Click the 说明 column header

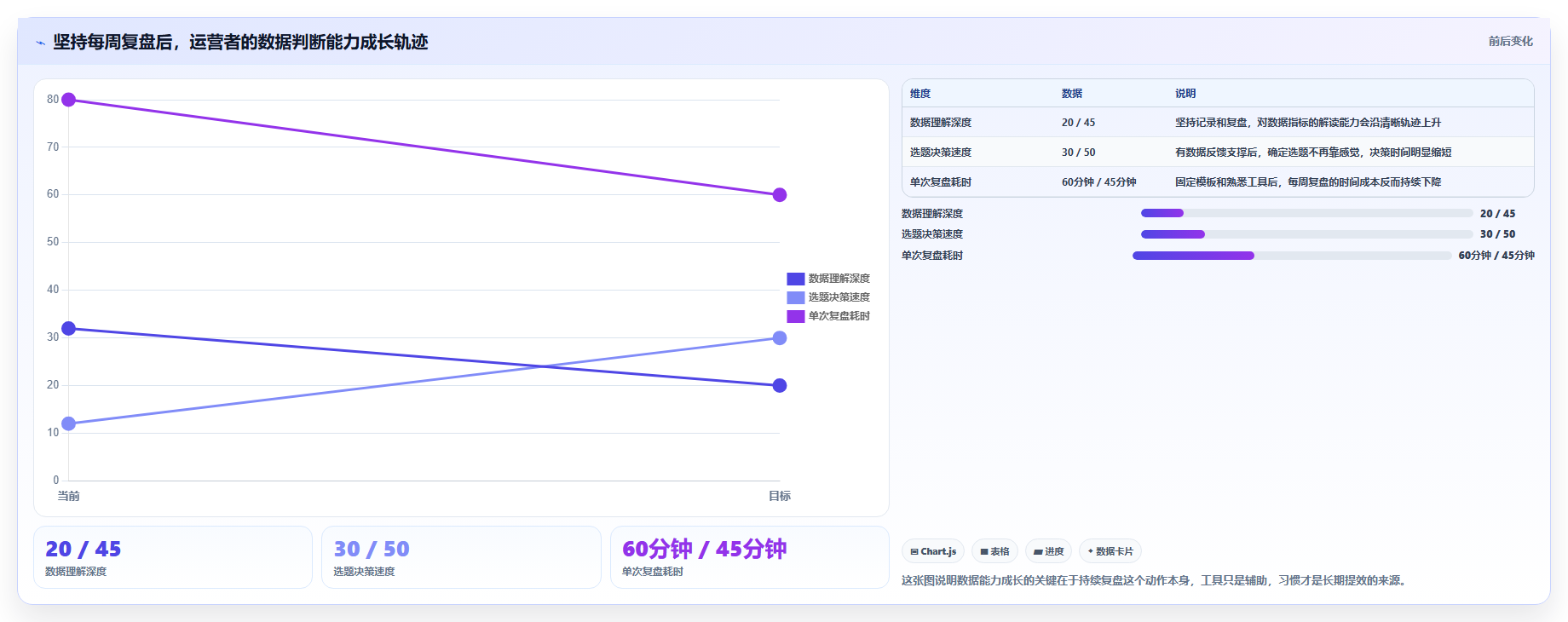(x=1185, y=94)
